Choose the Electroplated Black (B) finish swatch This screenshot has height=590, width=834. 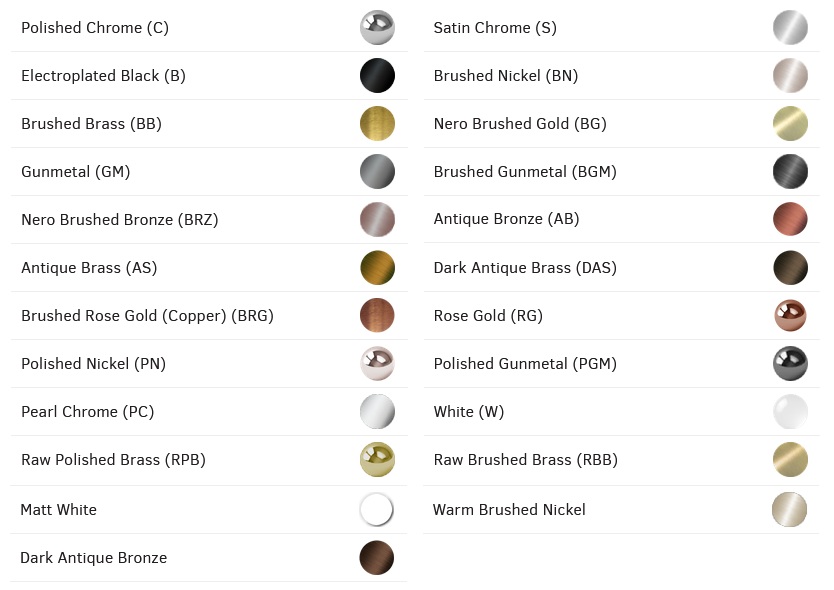click(377, 76)
